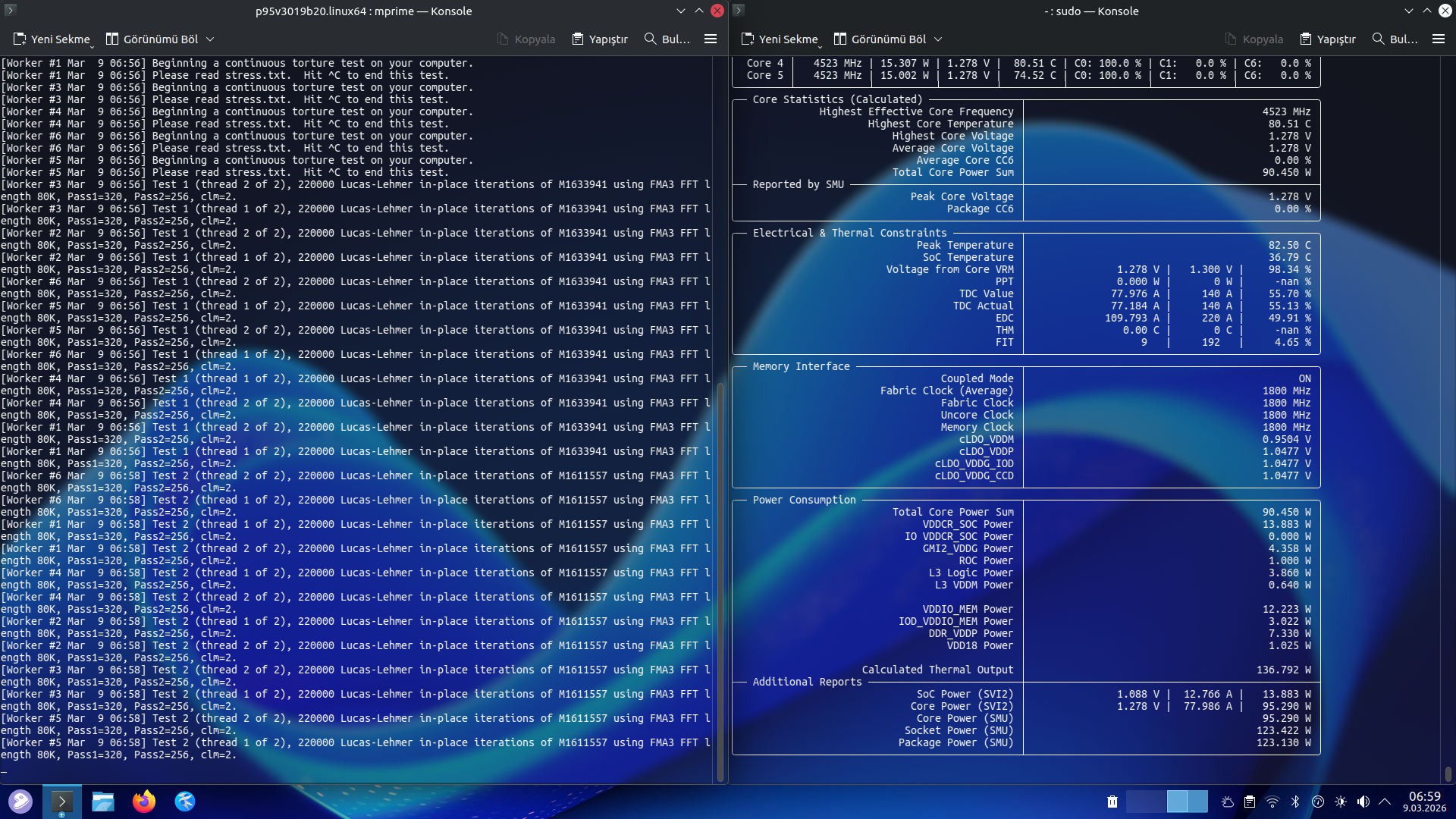Click the Core 4 row in sudo Konsole
1456x819 pixels.
point(1028,63)
